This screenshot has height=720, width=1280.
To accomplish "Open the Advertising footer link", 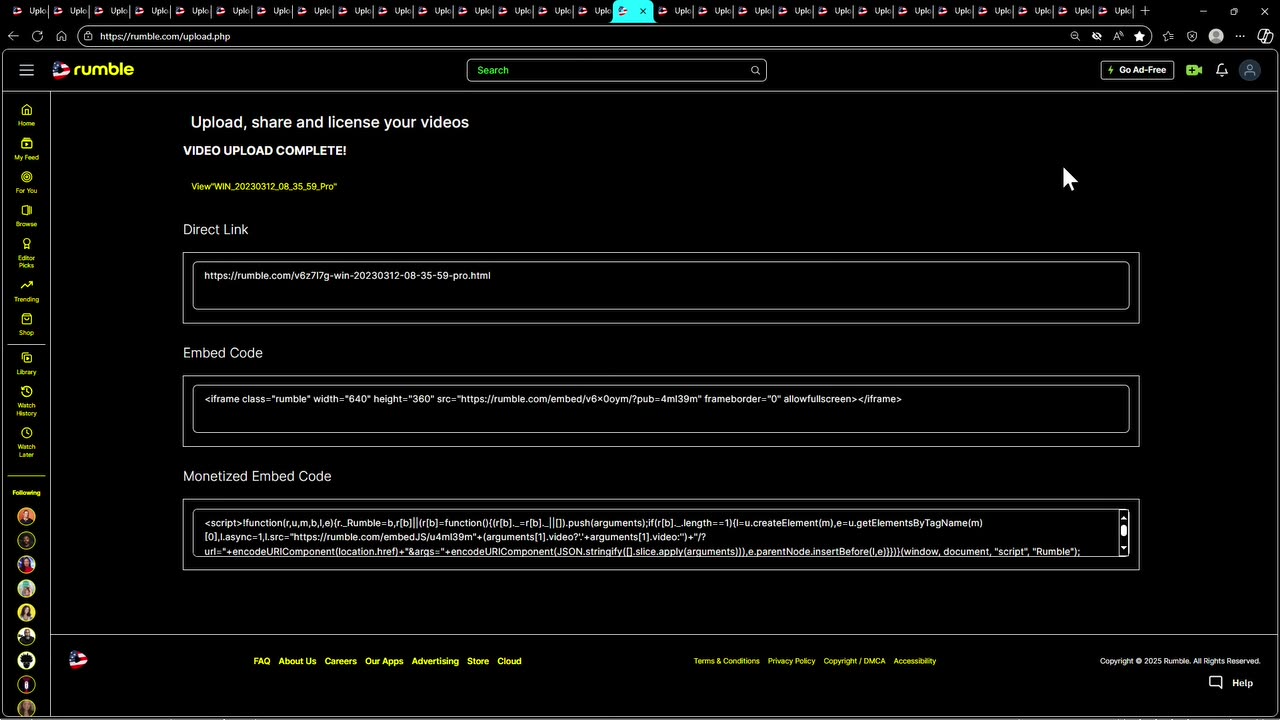I will pyautogui.click(x=435, y=661).
